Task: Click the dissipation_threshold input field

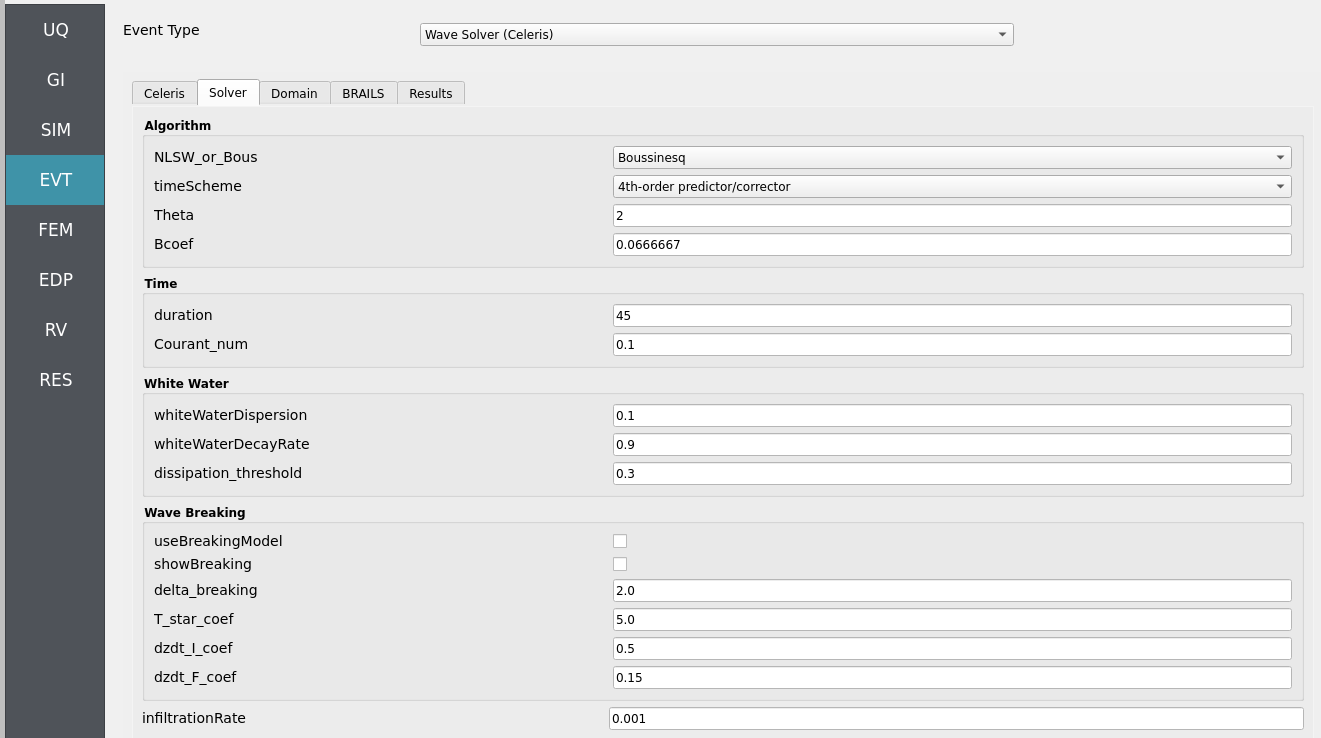Action: coord(952,473)
